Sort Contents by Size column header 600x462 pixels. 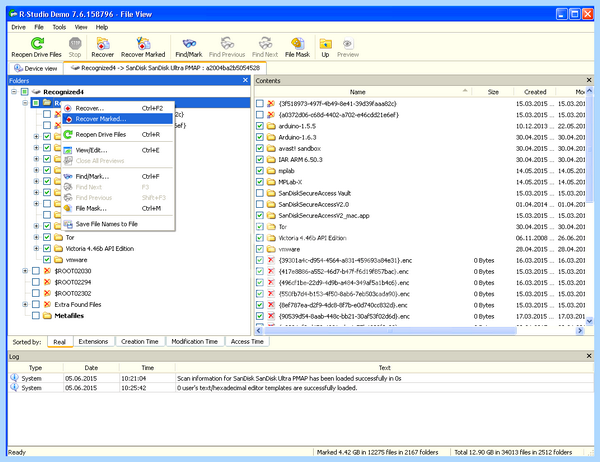click(493, 92)
